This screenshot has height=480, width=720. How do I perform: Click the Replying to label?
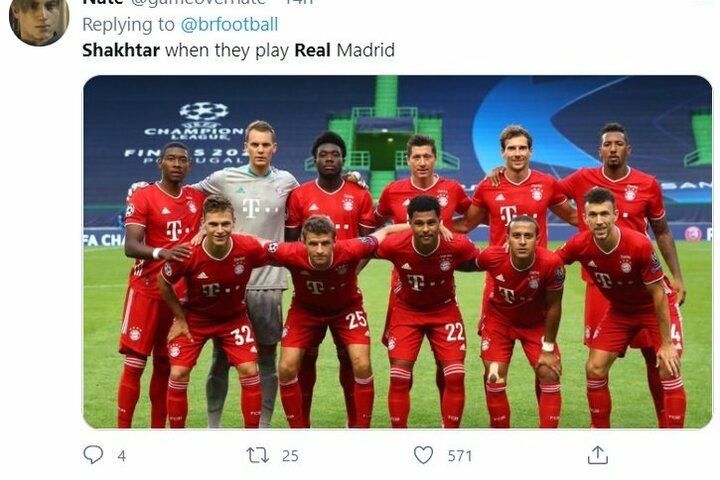129,25
